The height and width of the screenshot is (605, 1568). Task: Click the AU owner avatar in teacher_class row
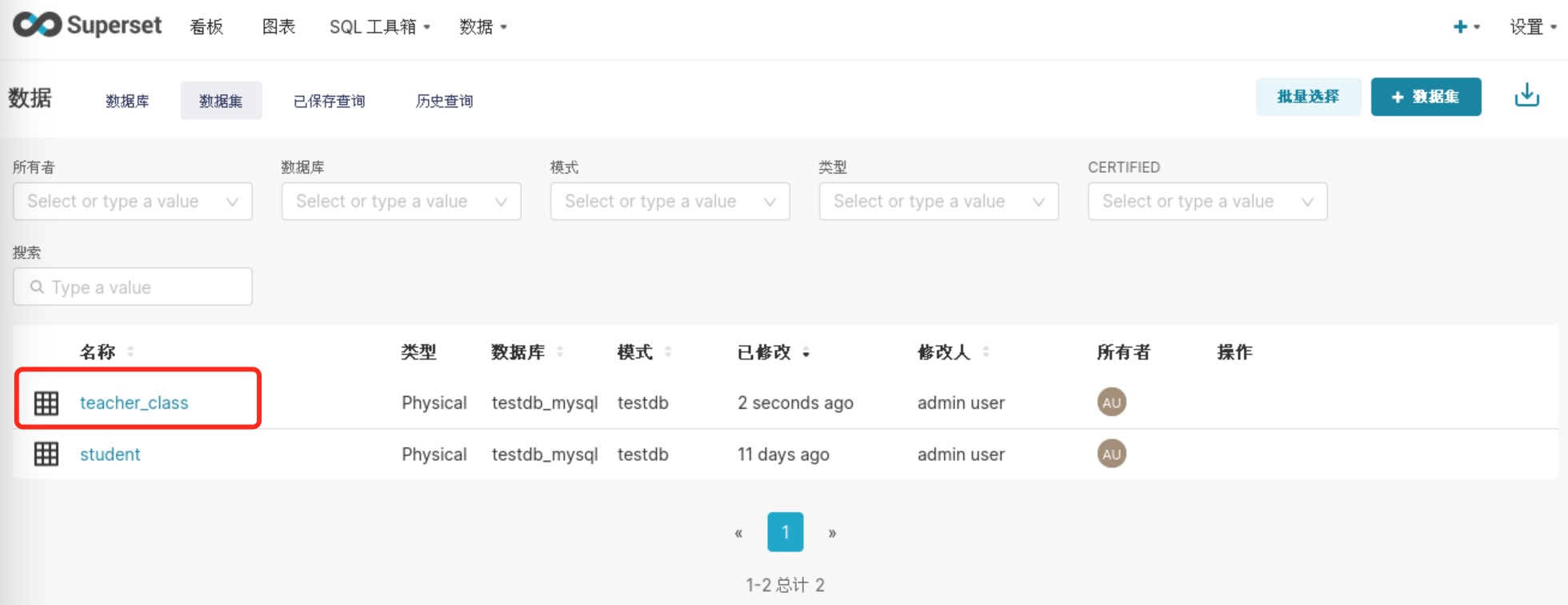click(1111, 403)
